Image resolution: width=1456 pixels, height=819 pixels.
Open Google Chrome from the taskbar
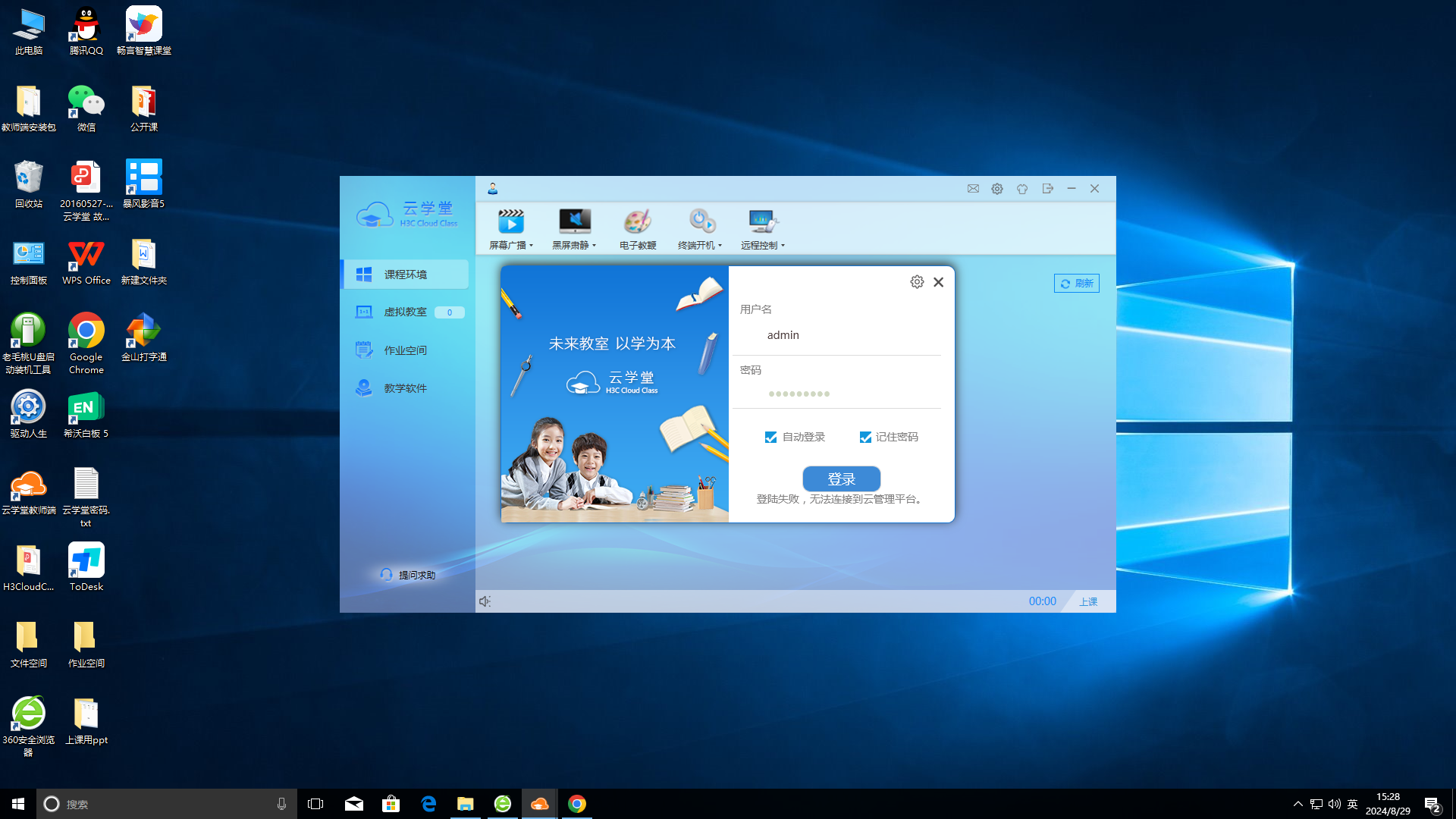click(577, 804)
